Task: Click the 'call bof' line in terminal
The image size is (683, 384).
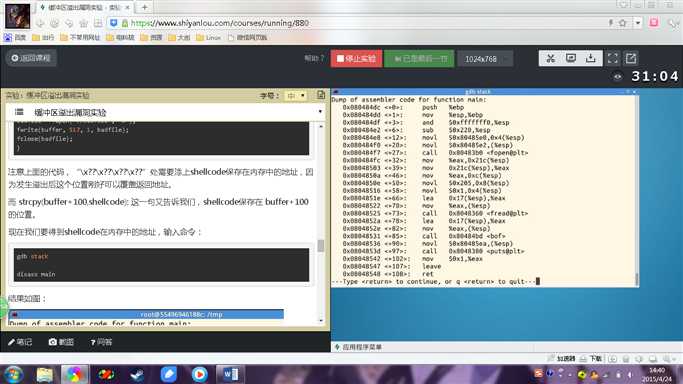Action: tap(424, 236)
